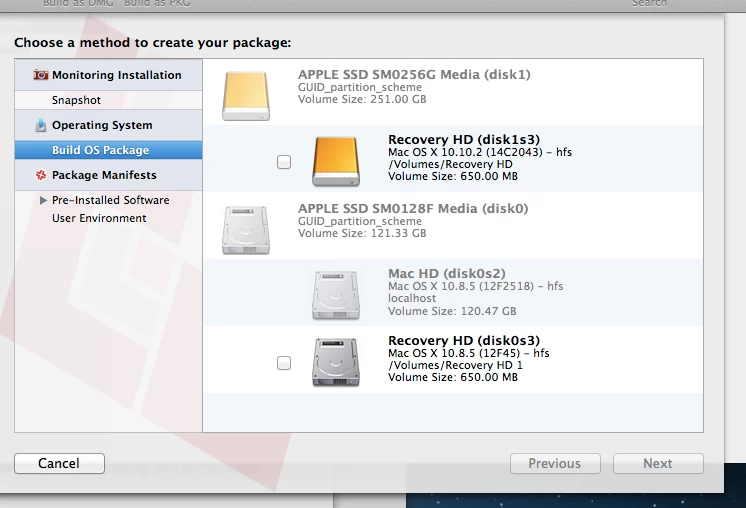Viewport: 746px width, 508px height.
Task: Click the Next button
Action: pos(658,463)
